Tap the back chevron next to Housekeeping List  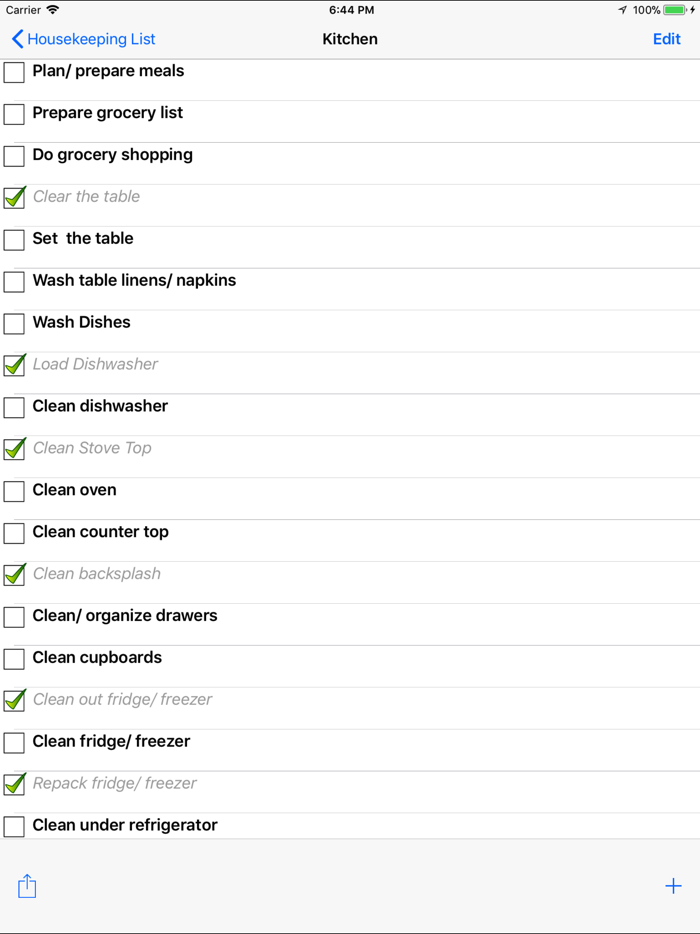point(17,39)
